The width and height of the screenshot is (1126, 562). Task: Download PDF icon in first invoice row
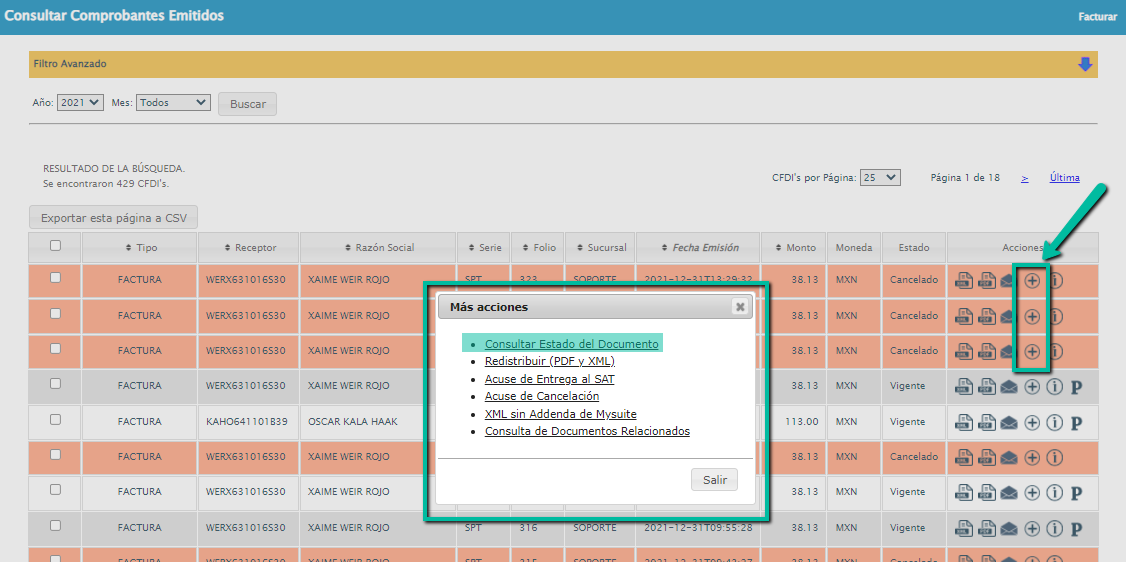[x=986, y=281]
